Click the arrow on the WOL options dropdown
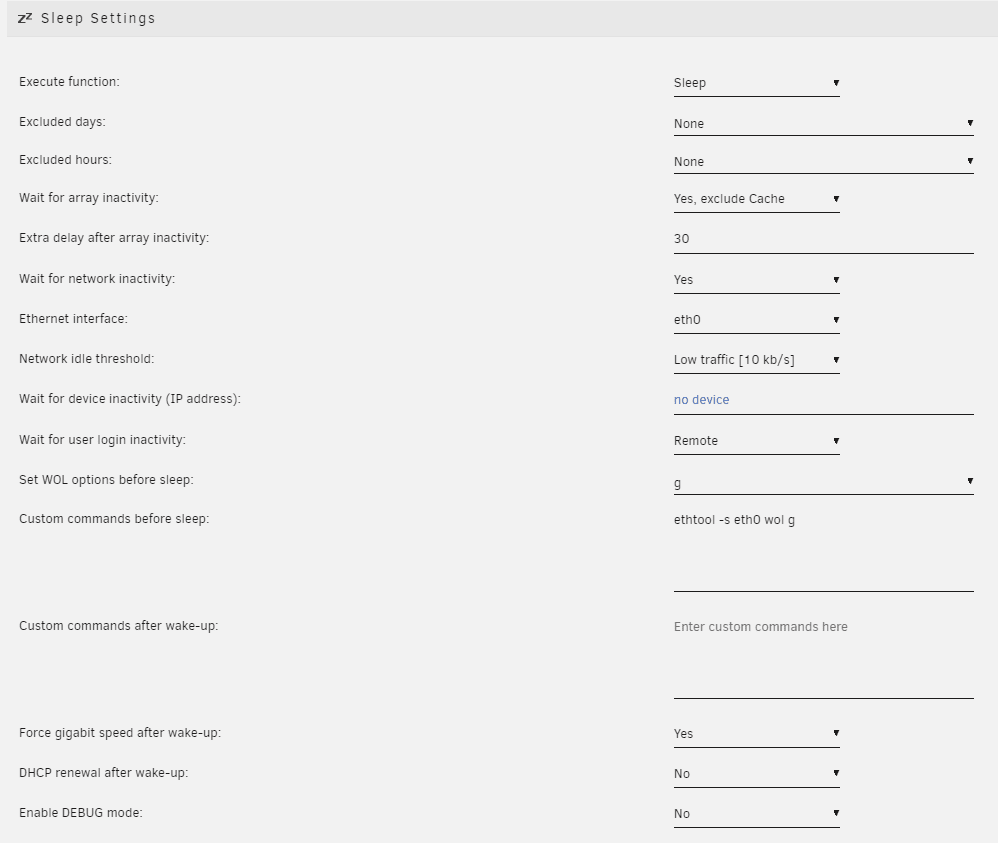 tap(970, 481)
